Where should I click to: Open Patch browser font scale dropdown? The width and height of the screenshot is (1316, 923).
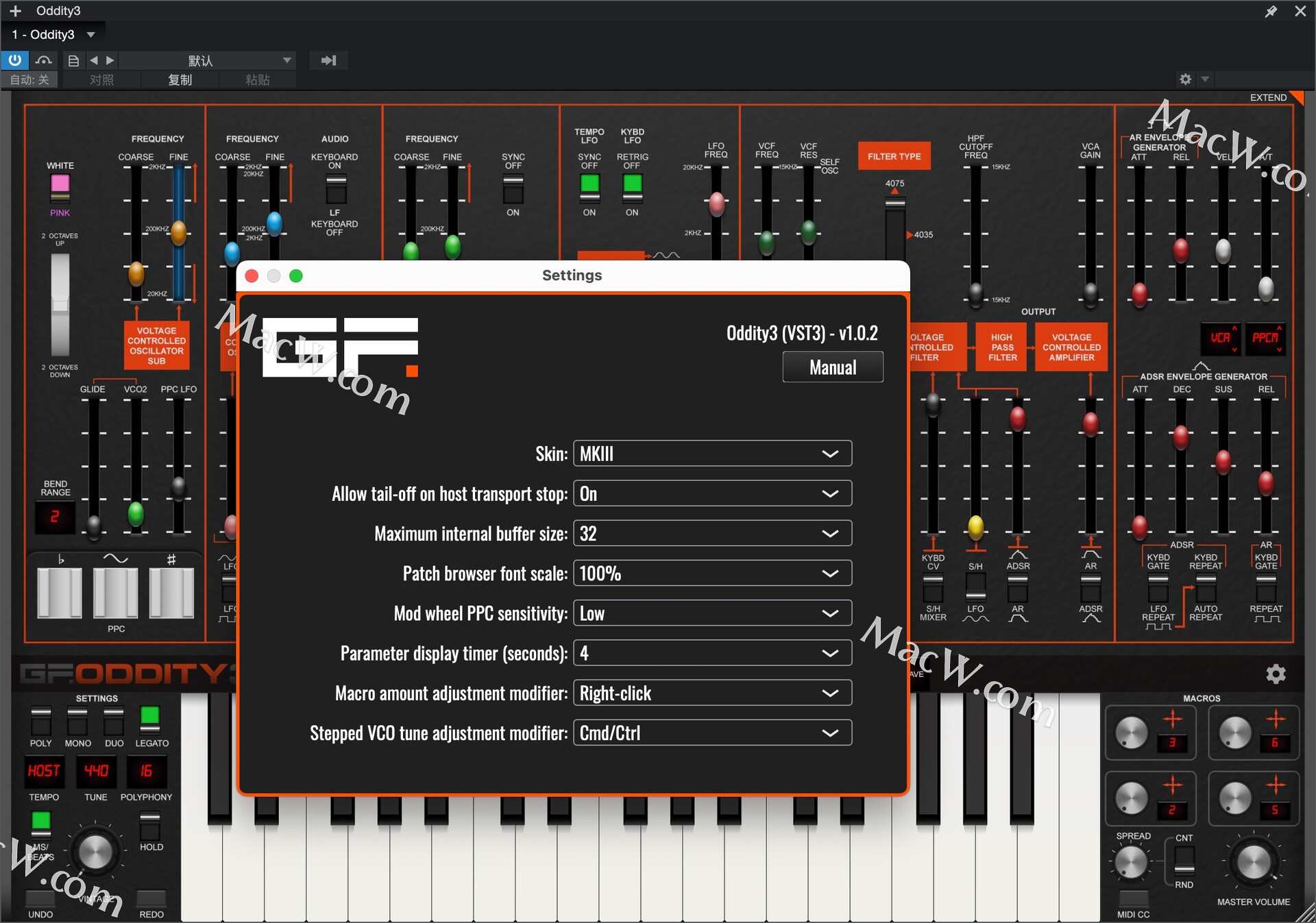pyautogui.click(x=712, y=573)
